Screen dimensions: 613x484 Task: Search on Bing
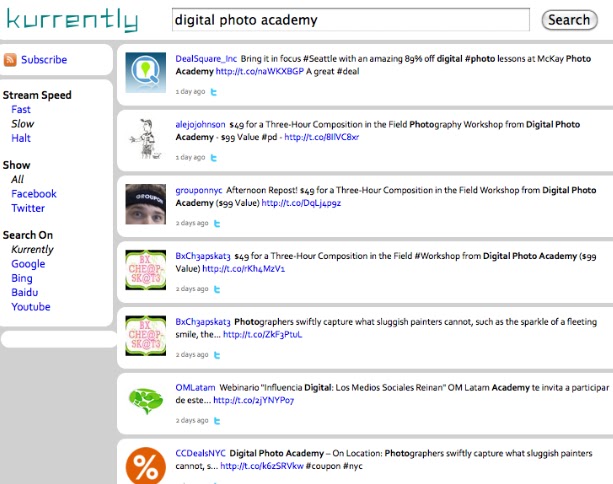(x=22, y=278)
